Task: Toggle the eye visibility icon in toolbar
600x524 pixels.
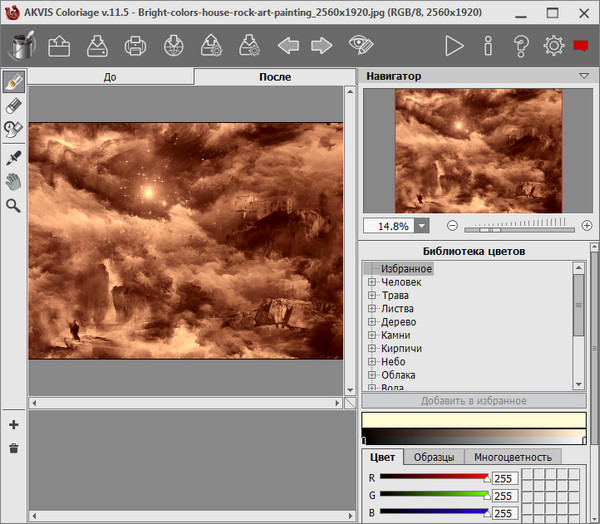Action: [360, 46]
